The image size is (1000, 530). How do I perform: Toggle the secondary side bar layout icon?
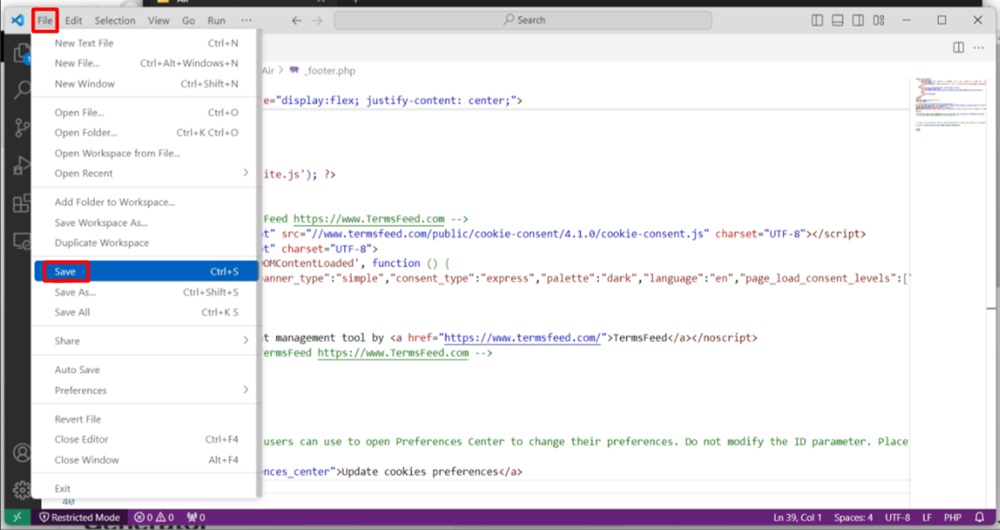(x=858, y=20)
